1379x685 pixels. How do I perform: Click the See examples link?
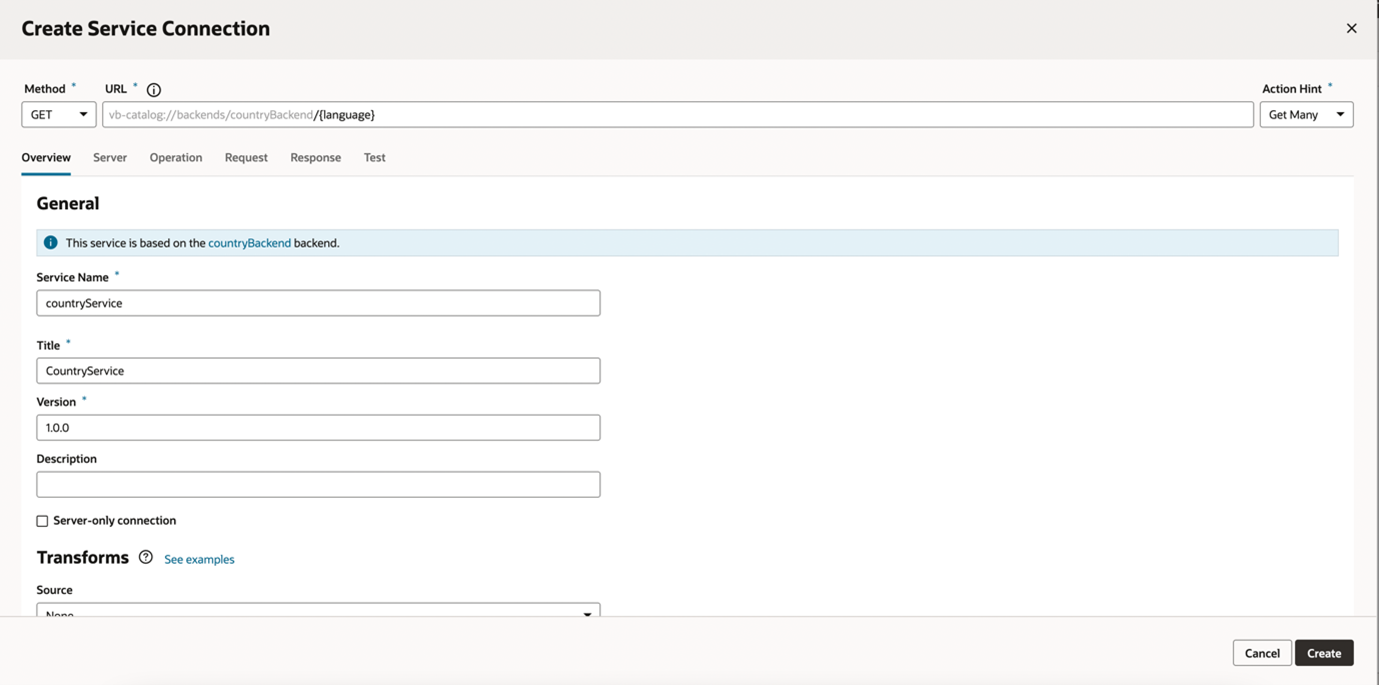198,559
